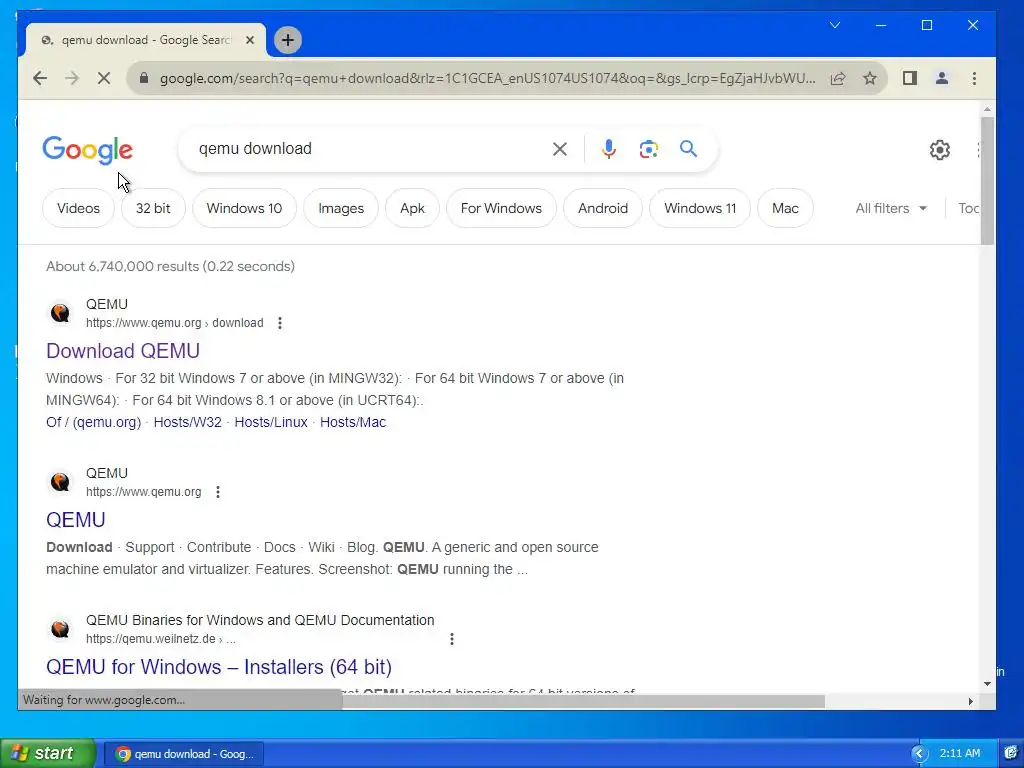
Task: Share this page via the share icon
Action: pyautogui.click(x=838, y=78)
